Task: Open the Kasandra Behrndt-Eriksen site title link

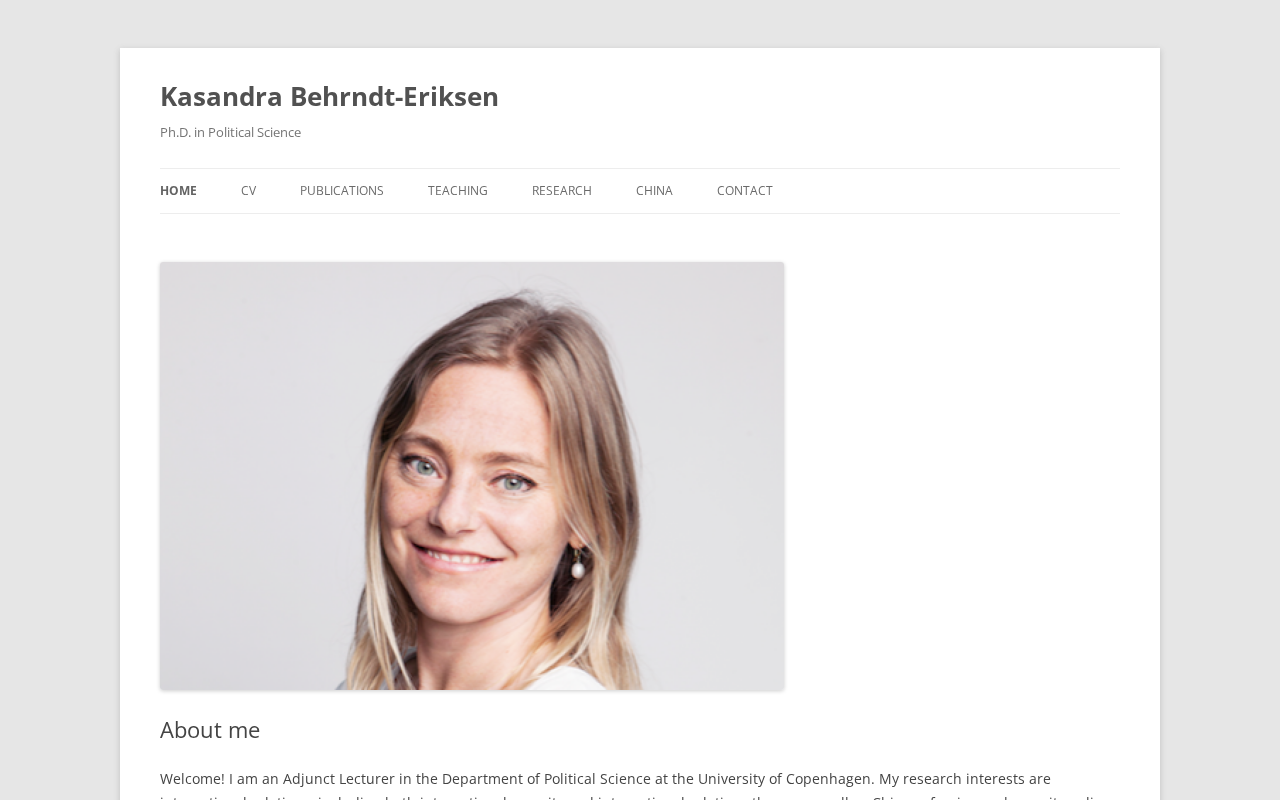Action: click(329, 96)
